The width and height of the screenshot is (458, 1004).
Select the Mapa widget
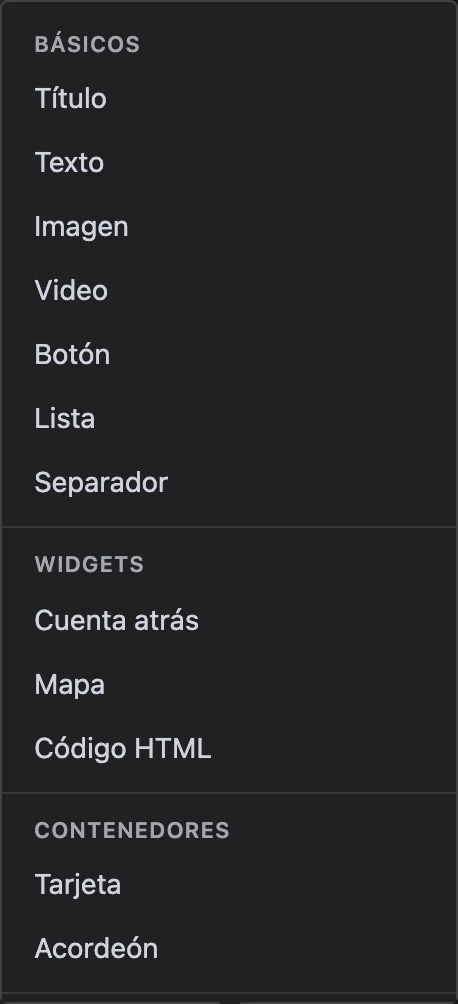(x=229, y=684)
